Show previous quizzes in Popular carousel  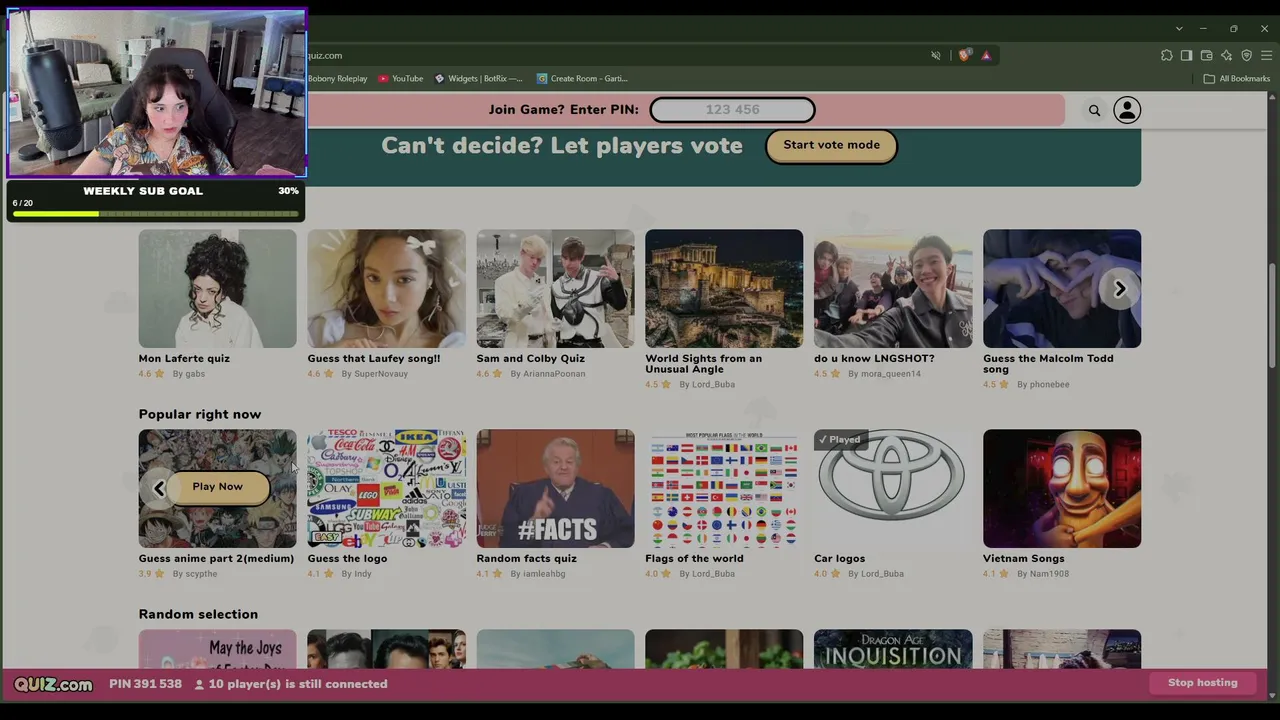click(159, 488)
